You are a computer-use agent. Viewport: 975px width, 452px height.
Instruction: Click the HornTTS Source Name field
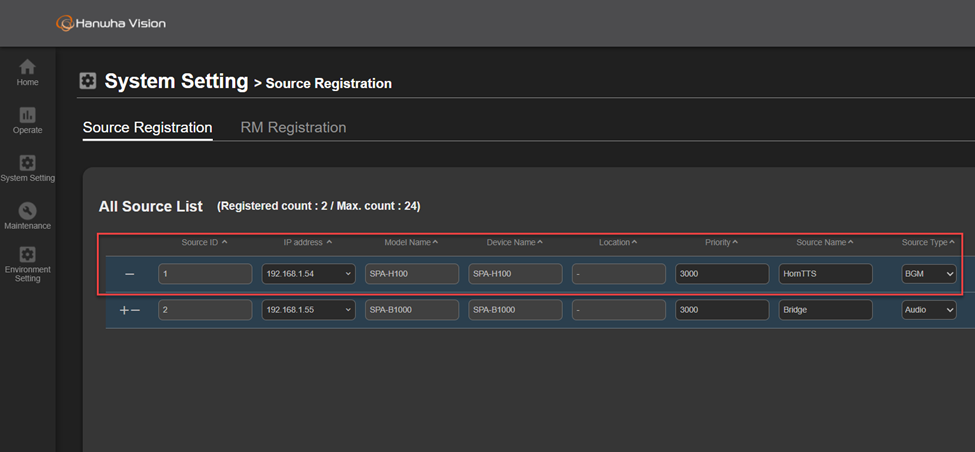coord(825,274)
